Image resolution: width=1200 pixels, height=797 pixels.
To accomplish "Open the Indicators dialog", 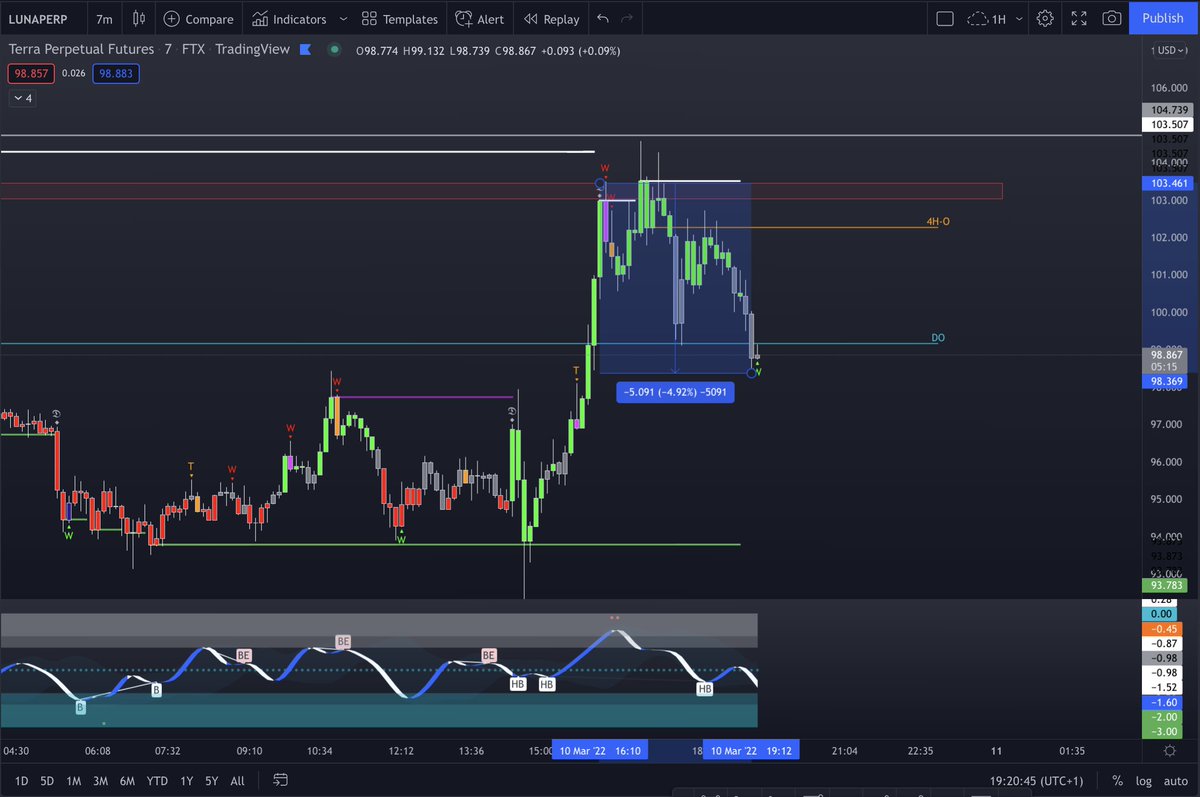I will [x=289, y=18].
